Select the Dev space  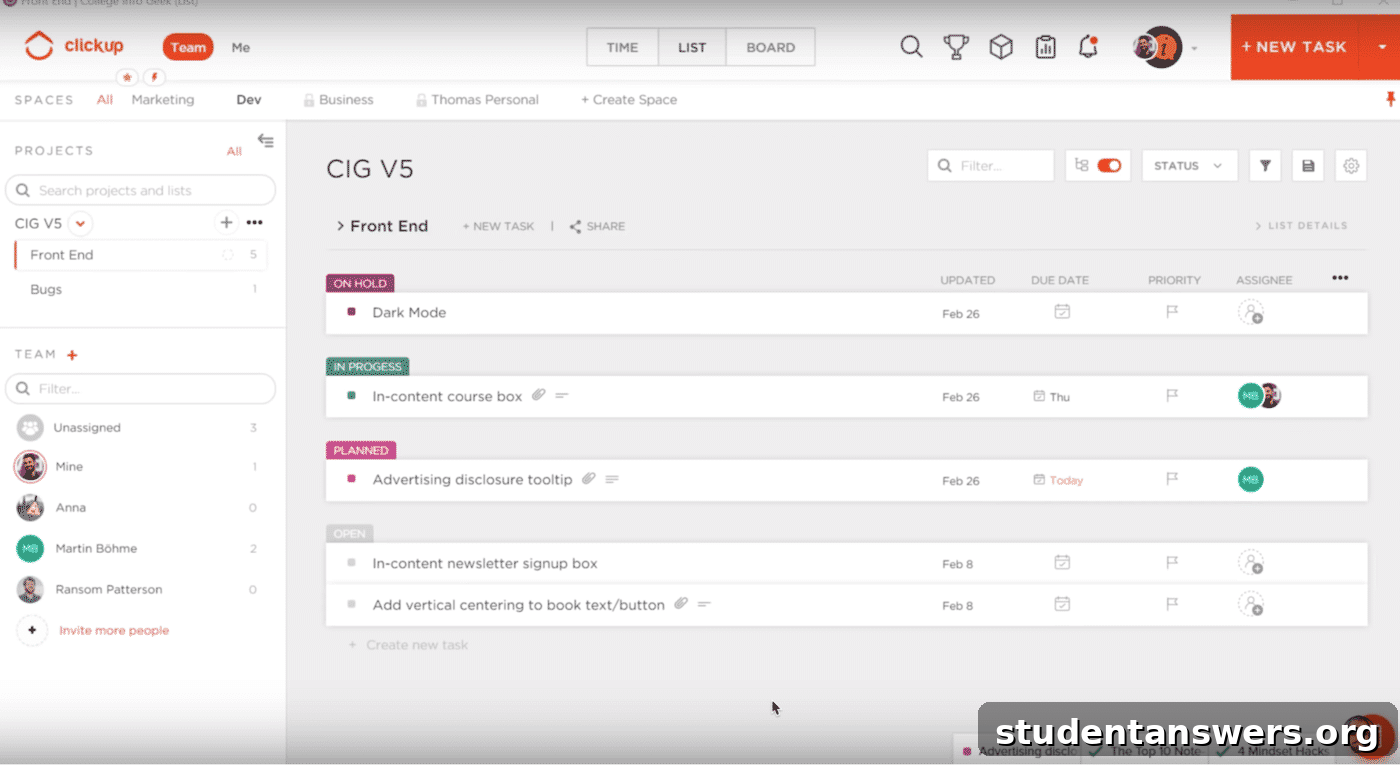click(249, 100)
